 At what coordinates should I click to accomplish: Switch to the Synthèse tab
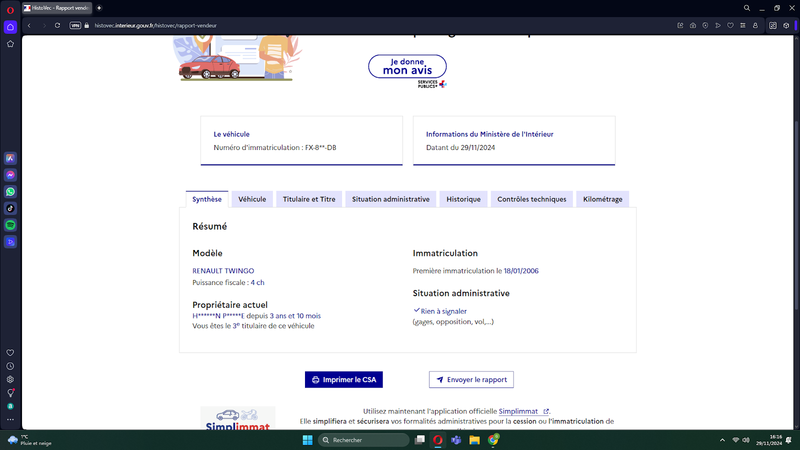point(207,199)
